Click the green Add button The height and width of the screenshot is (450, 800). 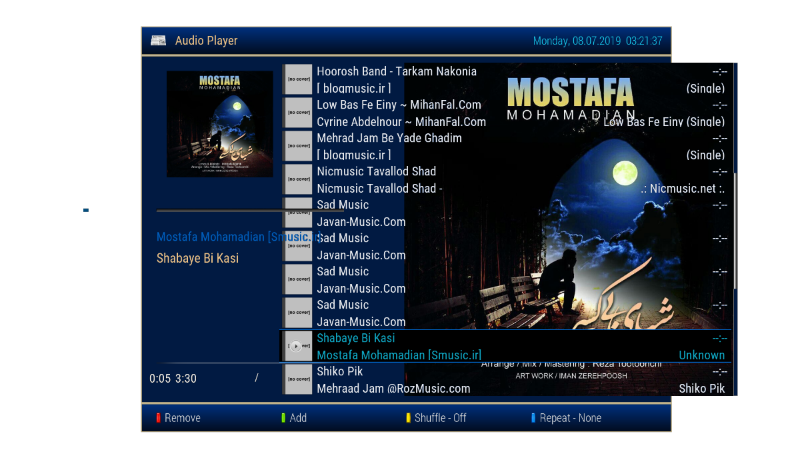[294, 418]
